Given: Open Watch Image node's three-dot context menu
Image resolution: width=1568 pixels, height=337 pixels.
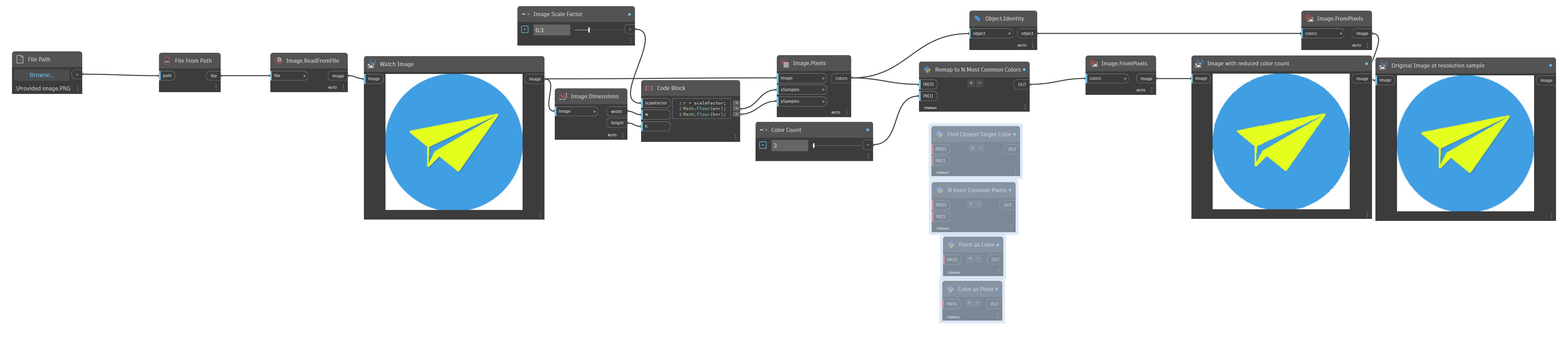Looking at the screenshot, I should [540, 214].
